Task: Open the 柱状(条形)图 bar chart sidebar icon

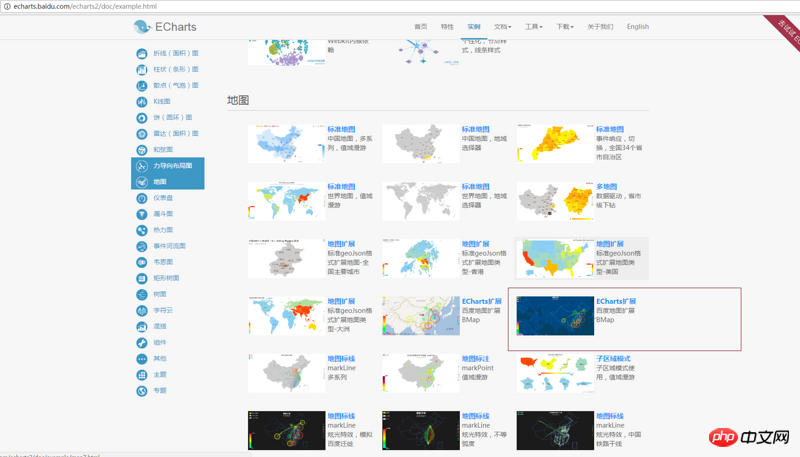Action: (x=142, y=69)
